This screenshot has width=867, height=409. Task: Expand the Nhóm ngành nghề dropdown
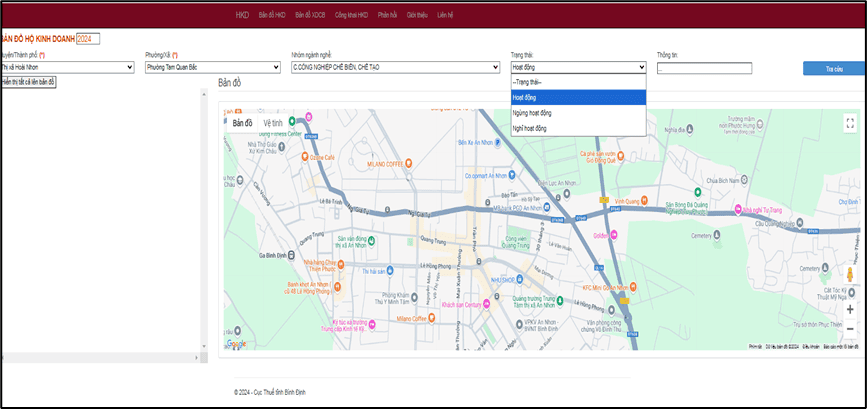coord(395,67)
